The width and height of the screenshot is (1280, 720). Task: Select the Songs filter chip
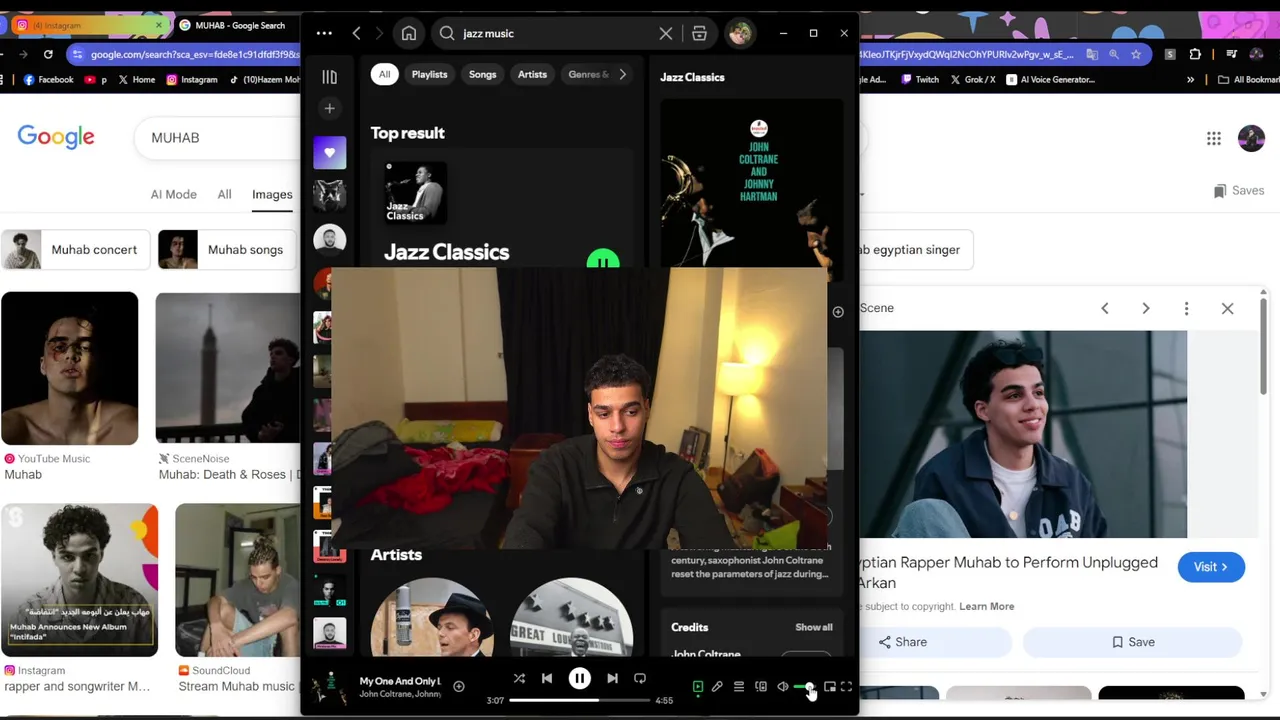tap(482, 74)
